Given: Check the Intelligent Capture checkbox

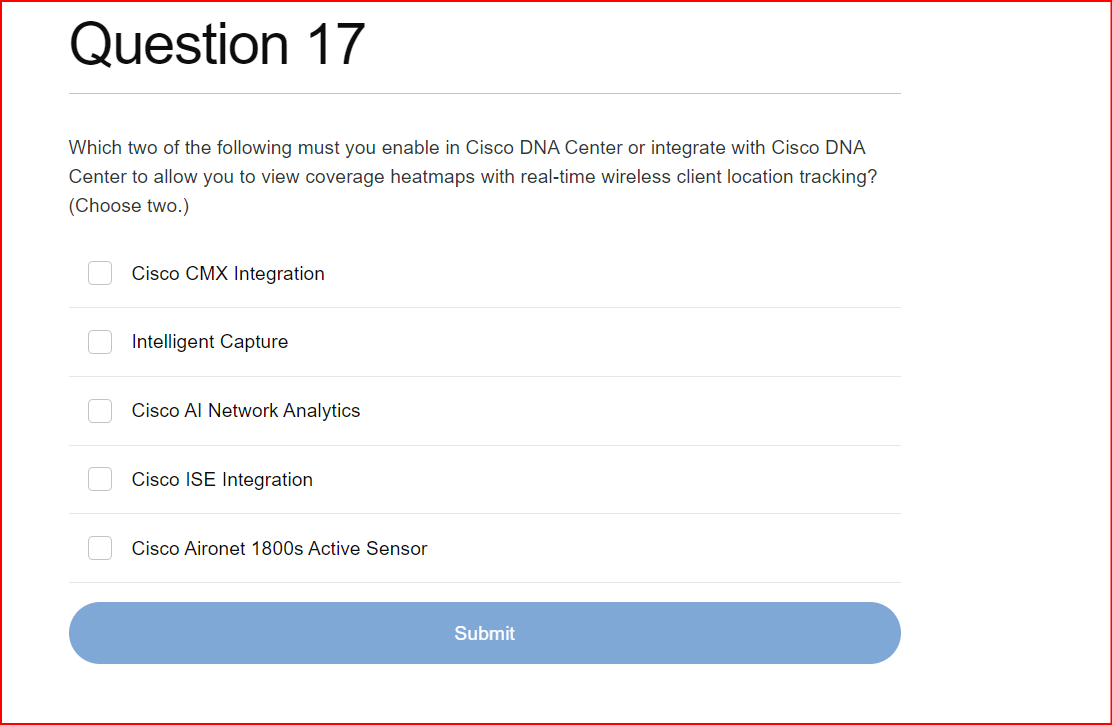Looking at the screenshot, I should (x=99, y=341).
